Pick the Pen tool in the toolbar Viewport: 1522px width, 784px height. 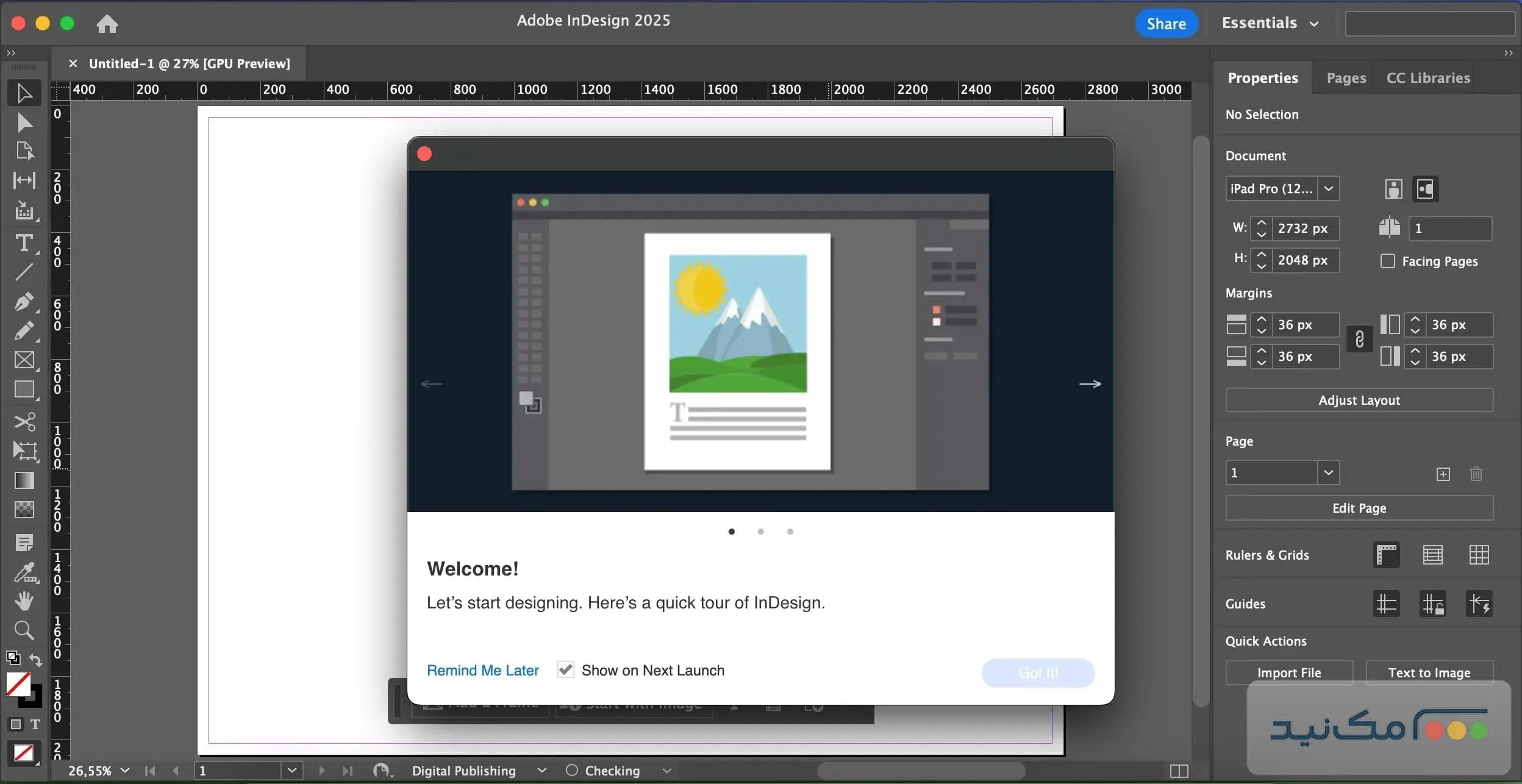pos(24,301)
